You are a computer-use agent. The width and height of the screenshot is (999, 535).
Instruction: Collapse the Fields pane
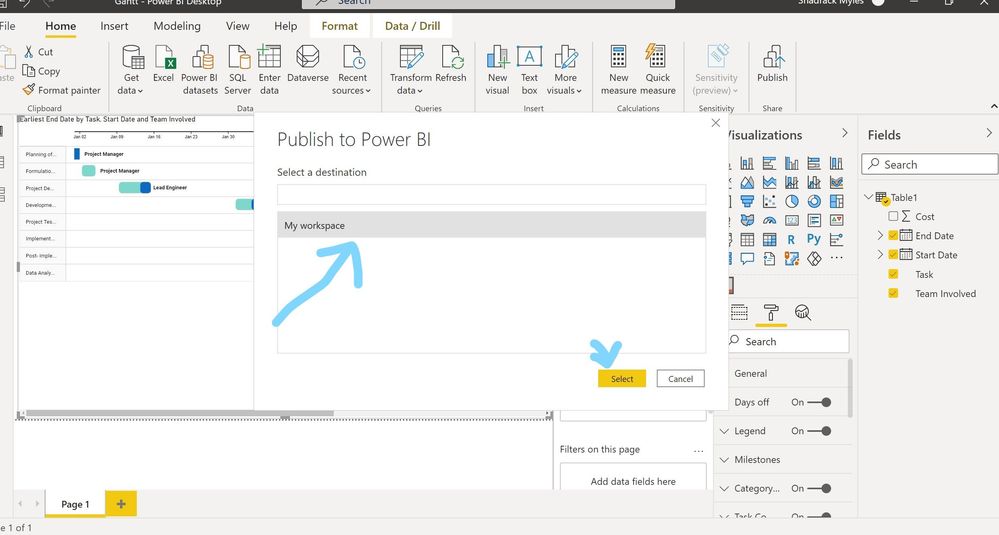[989, 133]
